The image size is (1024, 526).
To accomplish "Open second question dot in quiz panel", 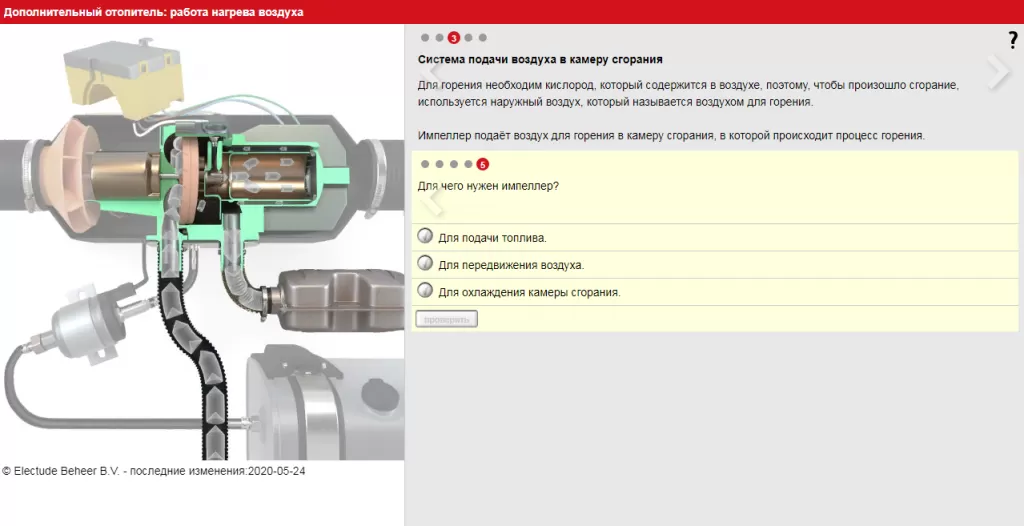I will pyautogui.click(x=440, y=164).
